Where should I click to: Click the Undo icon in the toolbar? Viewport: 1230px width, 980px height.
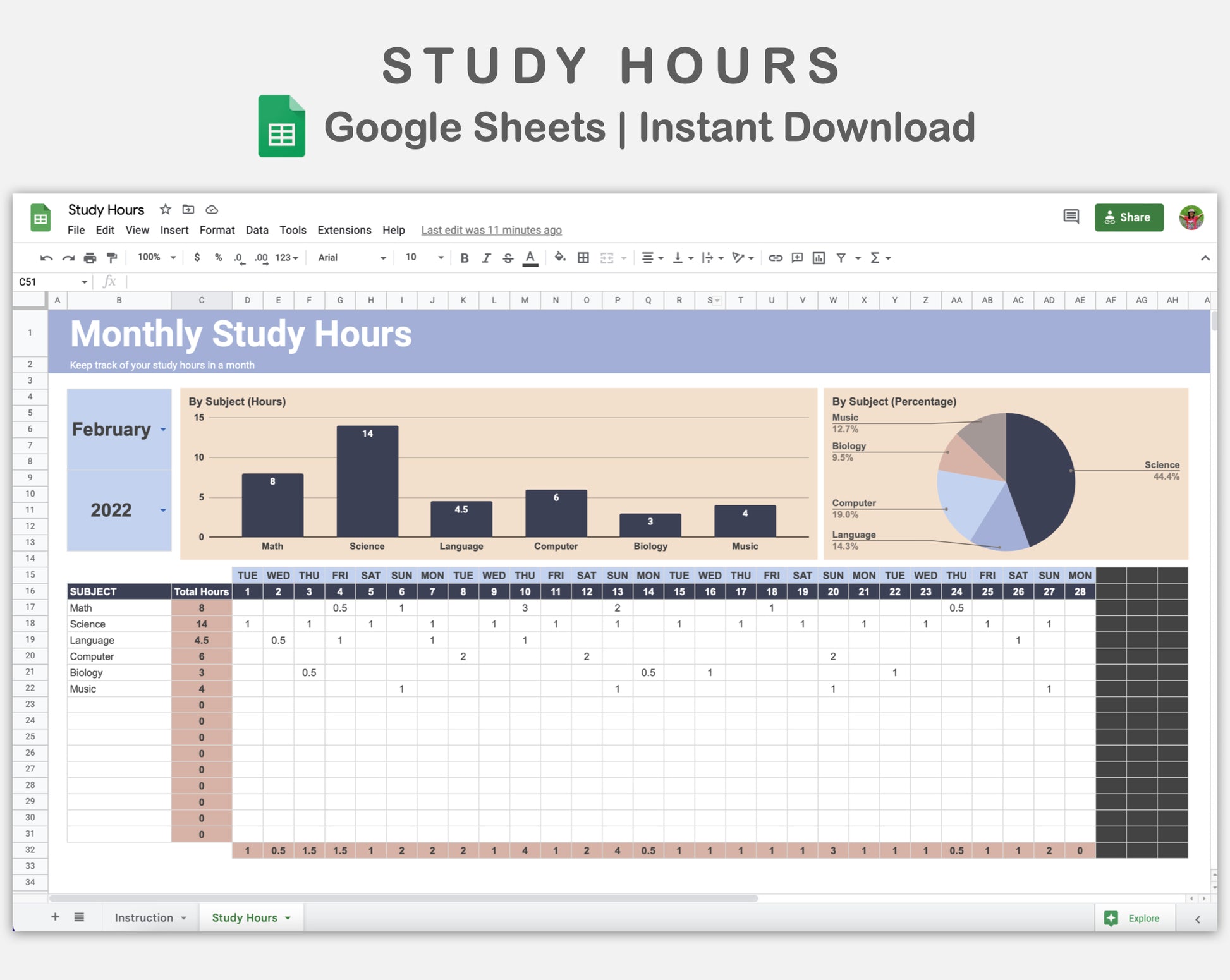[x=46, y=258]
